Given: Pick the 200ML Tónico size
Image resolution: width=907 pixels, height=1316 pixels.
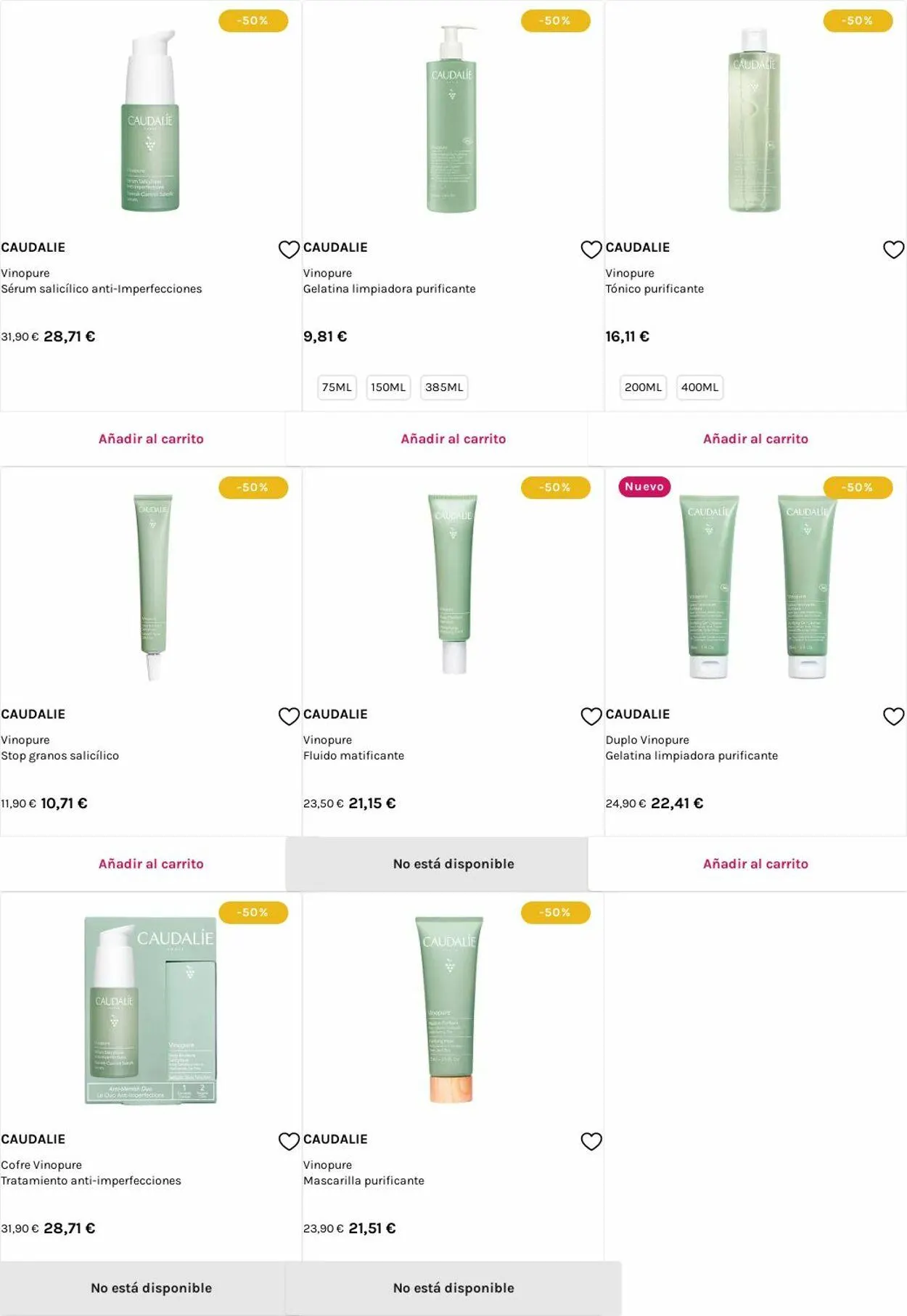Looking at the screenshot, I should pos(643,387).
